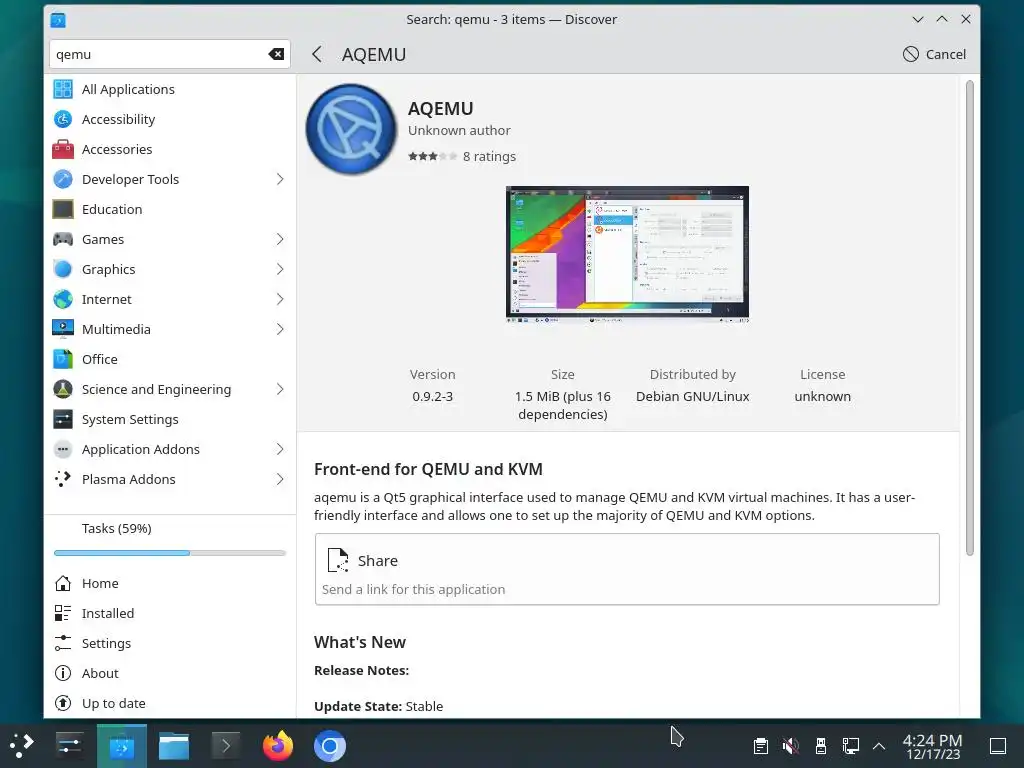Expand the Internet subcategories chevron
This screenshot has width=1024, height=768.
[280, 299]
